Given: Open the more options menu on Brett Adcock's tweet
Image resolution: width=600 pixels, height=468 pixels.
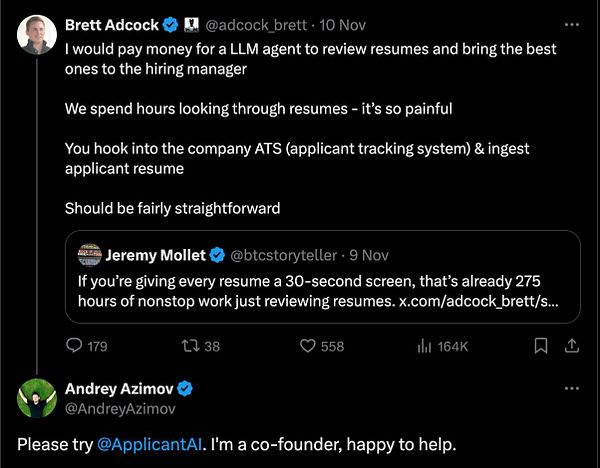Looking at the screenshot, I should point(572,25).
